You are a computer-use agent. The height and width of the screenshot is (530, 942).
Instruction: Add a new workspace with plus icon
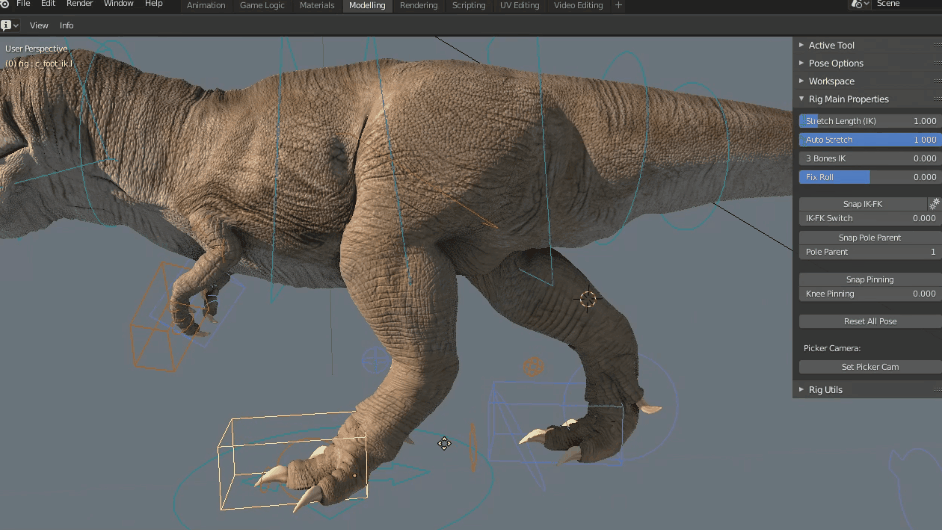[x=618, y=5]
